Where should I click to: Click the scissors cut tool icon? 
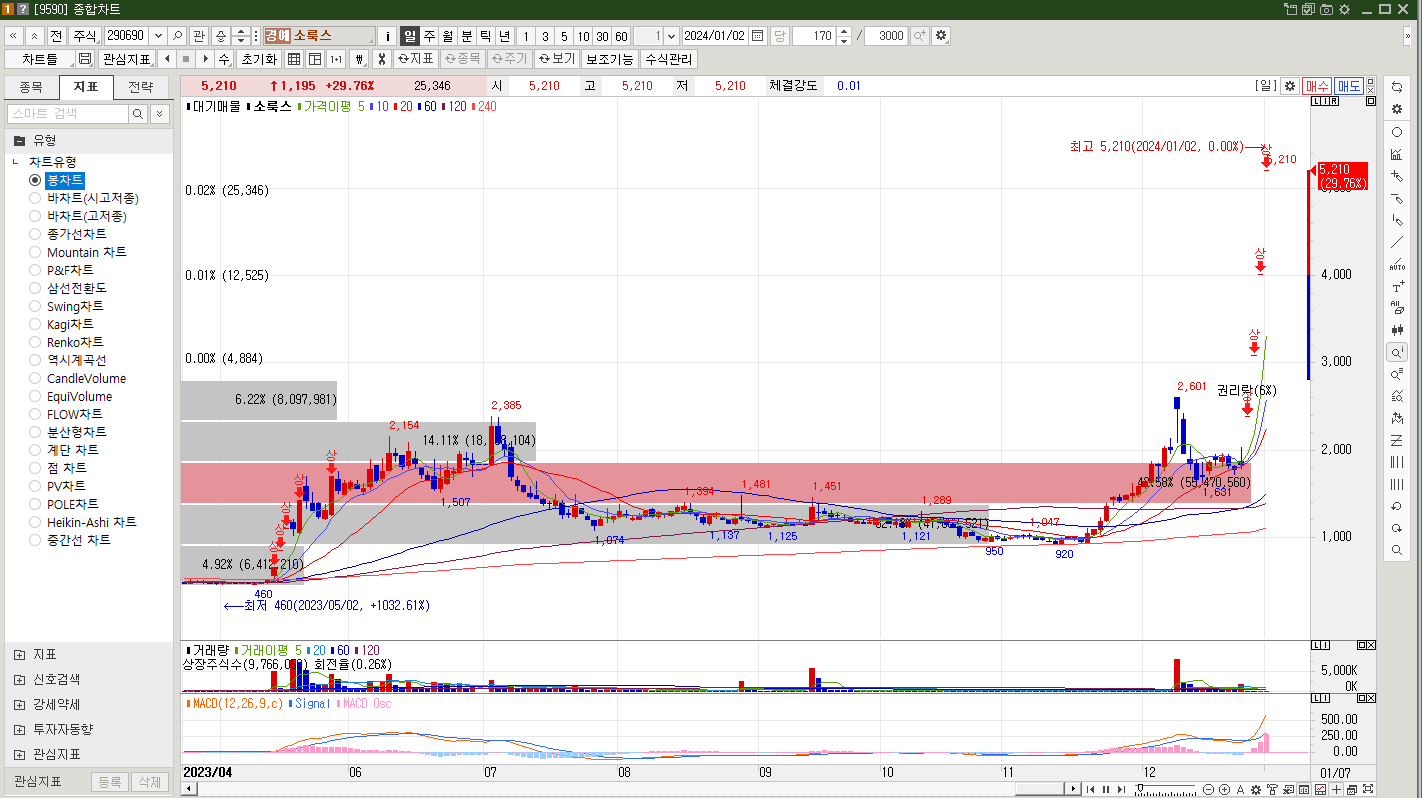pyautogui.click(x=380, y=59)
